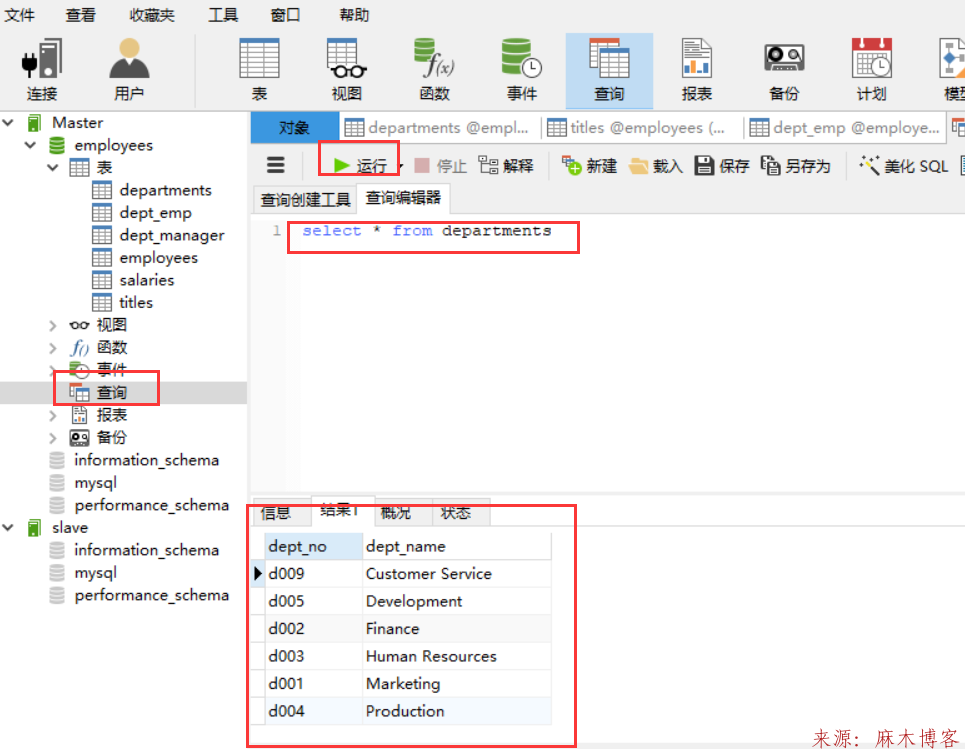Select the salaries table in tree
Screen dimensions: 965x749
pyautogui.click(x=147, y=280)
